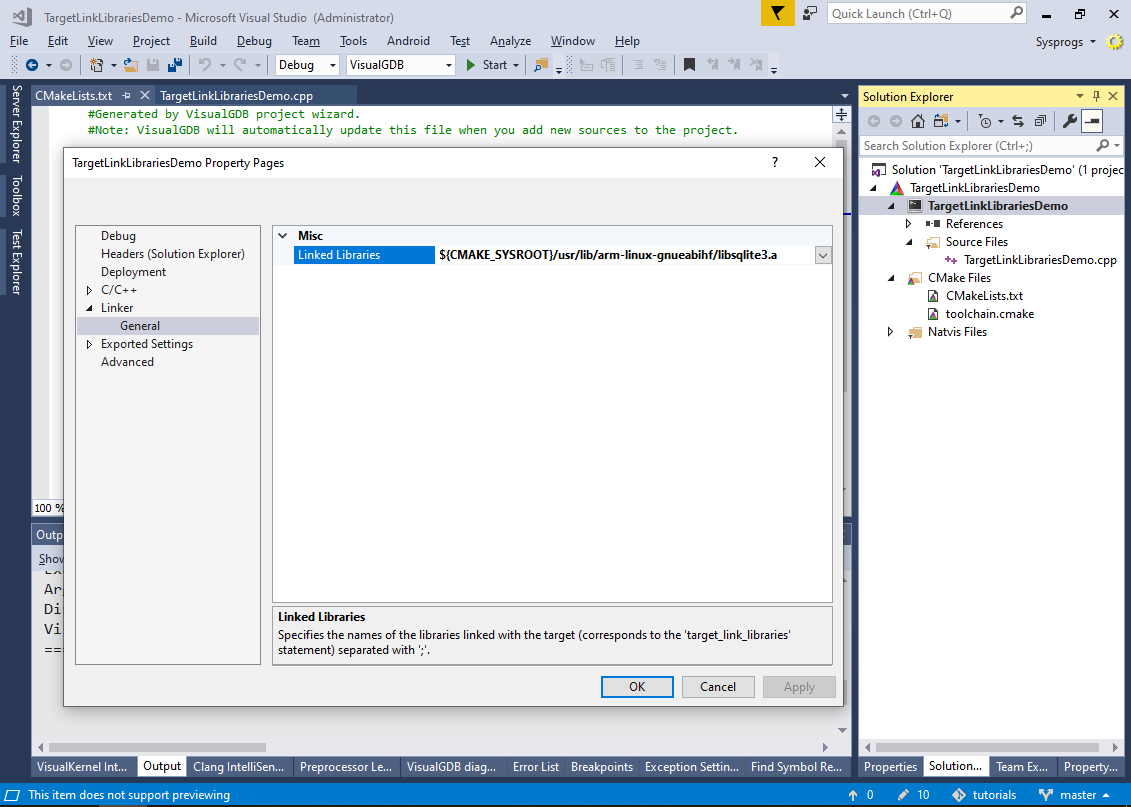Switch to TargetLinkLibrariesDemo.cpp editor tab
Viewport: 1131px width, 807px height.
tap(237, 95)
